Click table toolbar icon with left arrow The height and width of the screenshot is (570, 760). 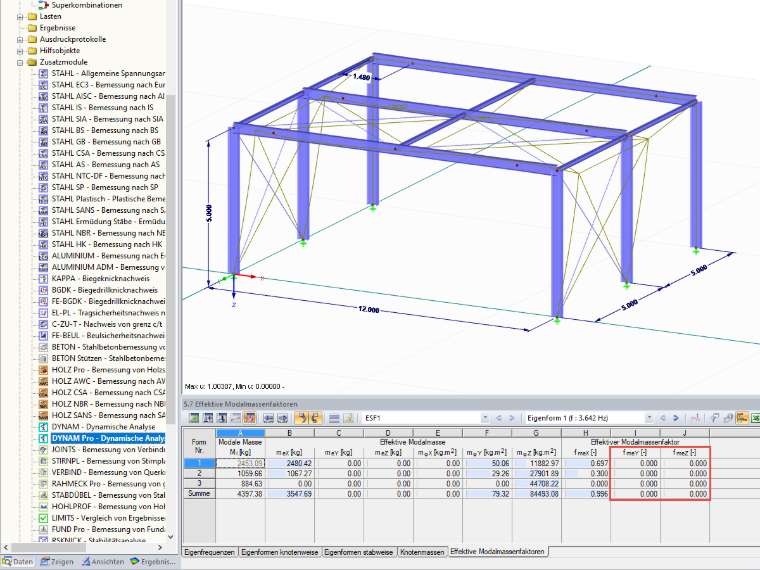pyautogui.click(x=268, y=418)
